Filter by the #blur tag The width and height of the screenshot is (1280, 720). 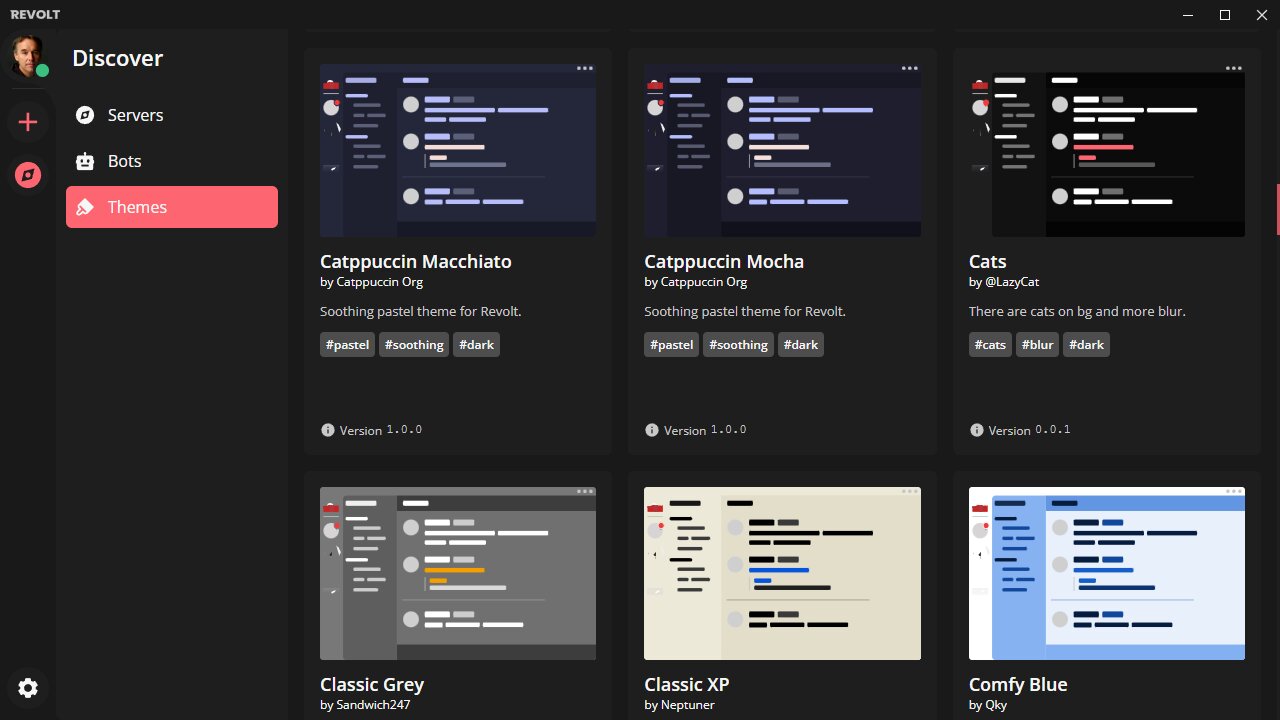[x=1037, y=345]
